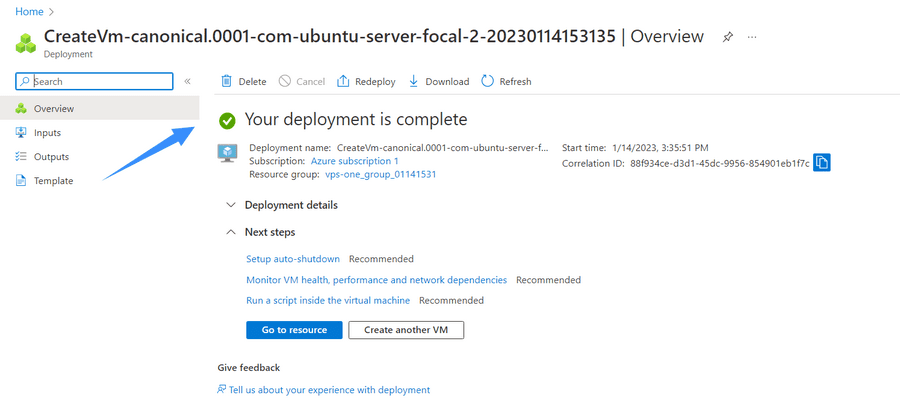Pin the deployment page with the pin icon

[728, 37]
